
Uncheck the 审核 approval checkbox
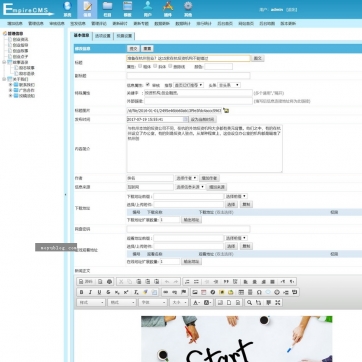tap(148, 85)
